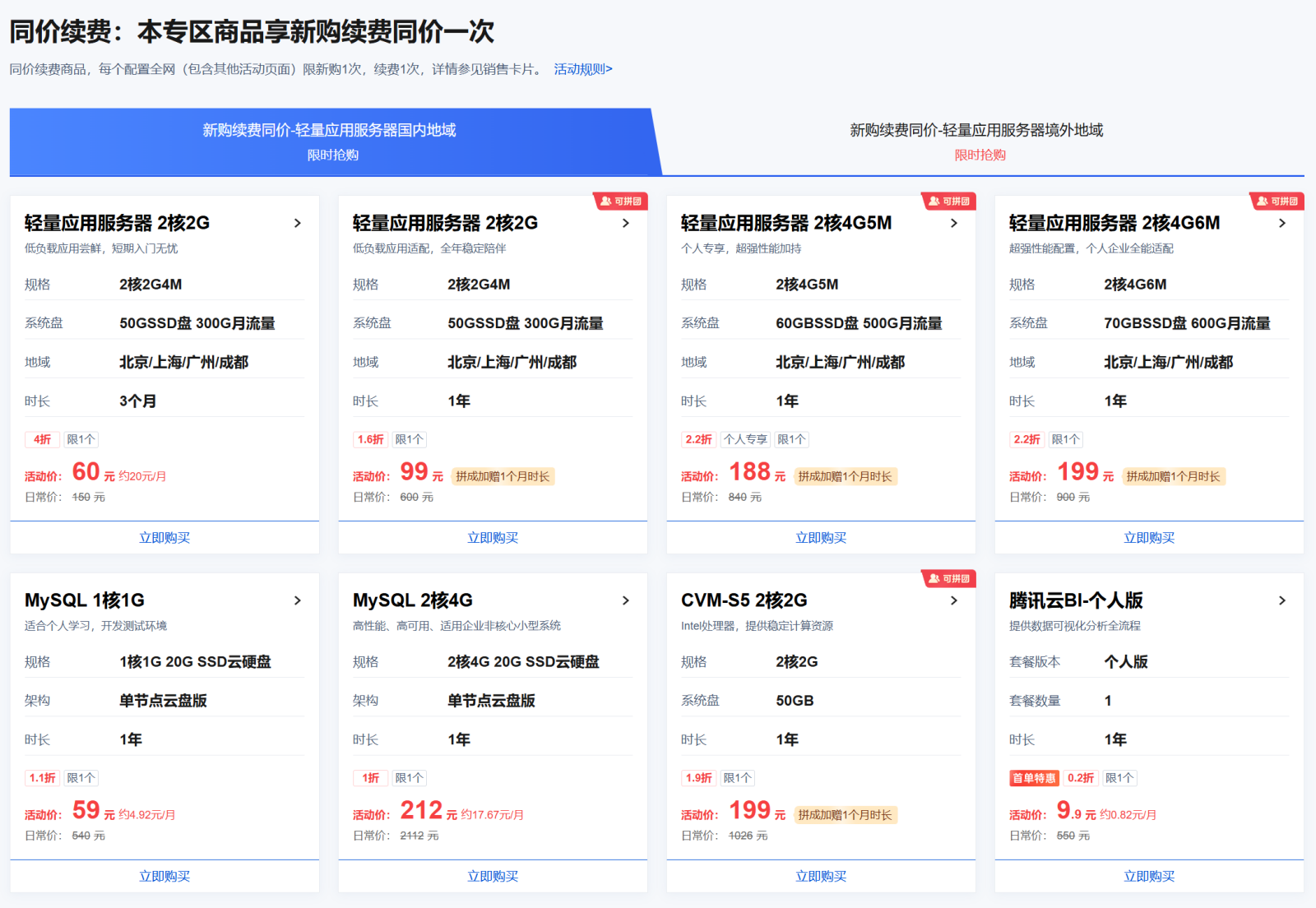Viewport: 1316px width, 908px height.
Task: Click group-buy badge on 2核4G6M card
Action: [x=1277, y=202]
